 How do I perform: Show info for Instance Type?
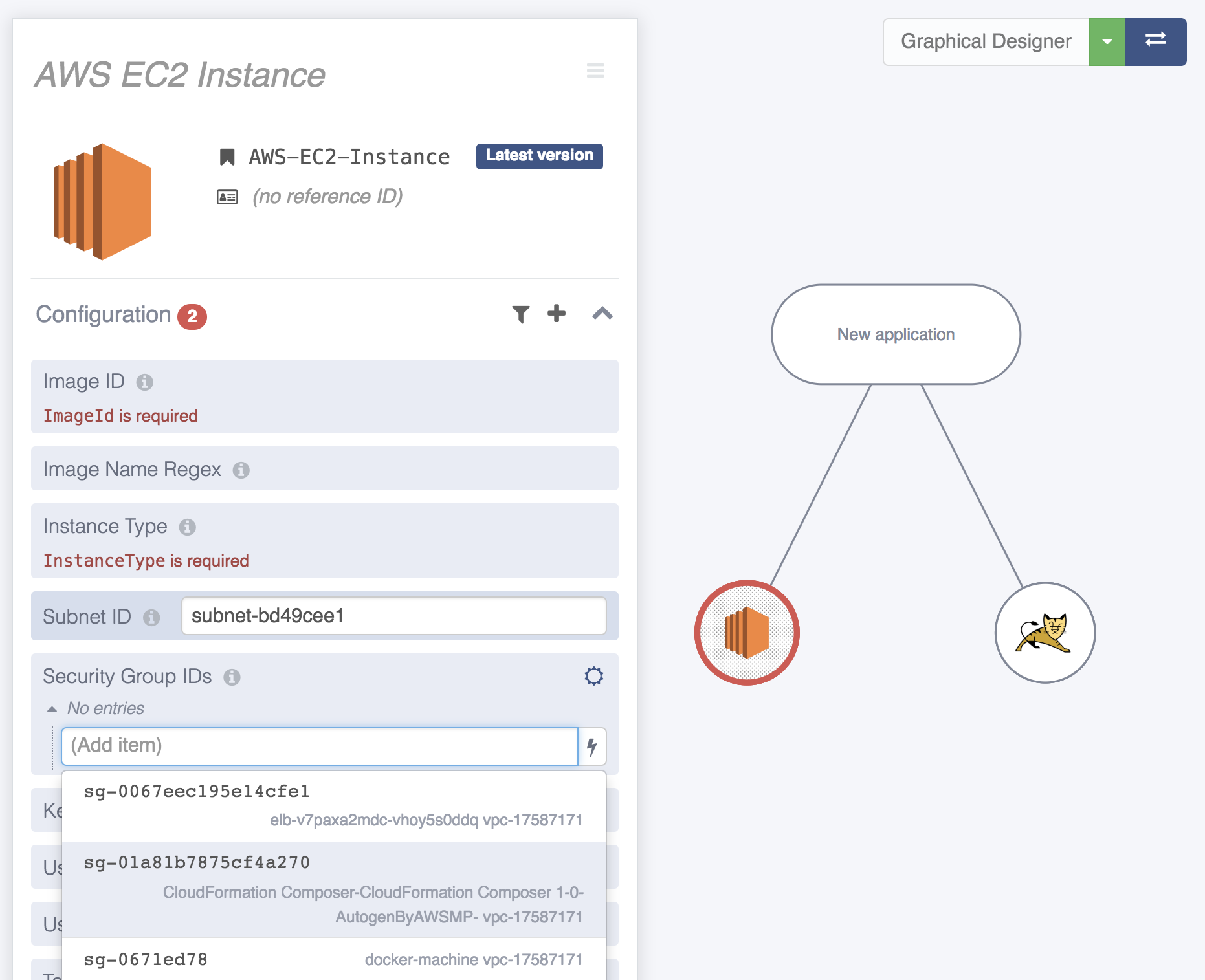click(188, 527)
